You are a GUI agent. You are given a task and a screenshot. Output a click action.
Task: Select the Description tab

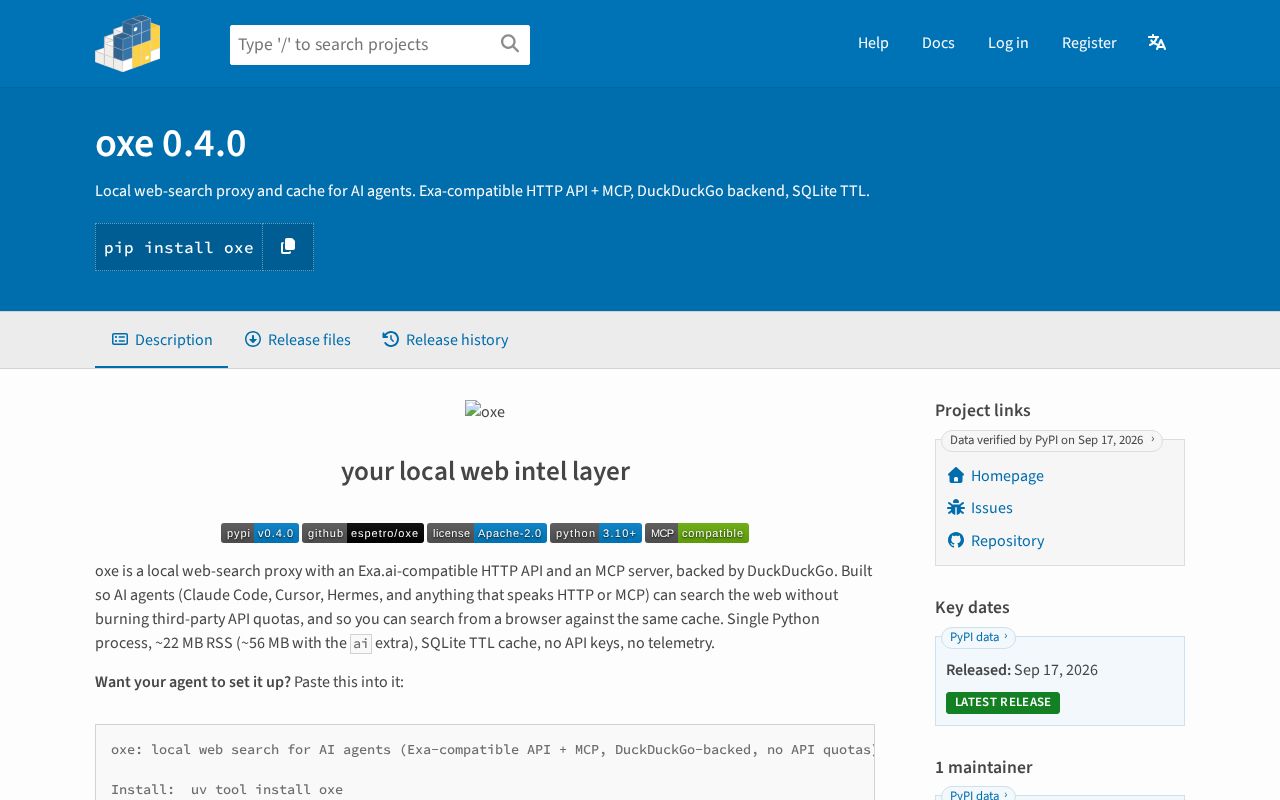pos(162,340)
